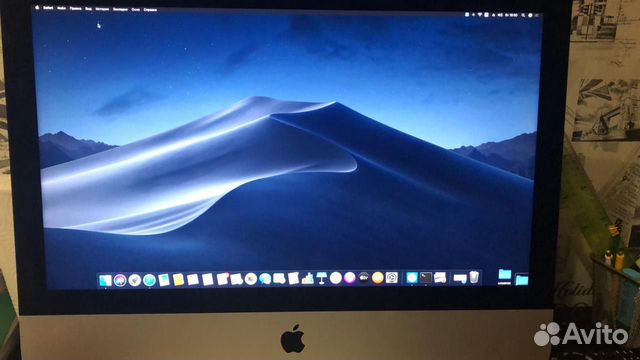Open Terminal from the Dock
This screenshot has width=640, height=360.
click(426, 278)
